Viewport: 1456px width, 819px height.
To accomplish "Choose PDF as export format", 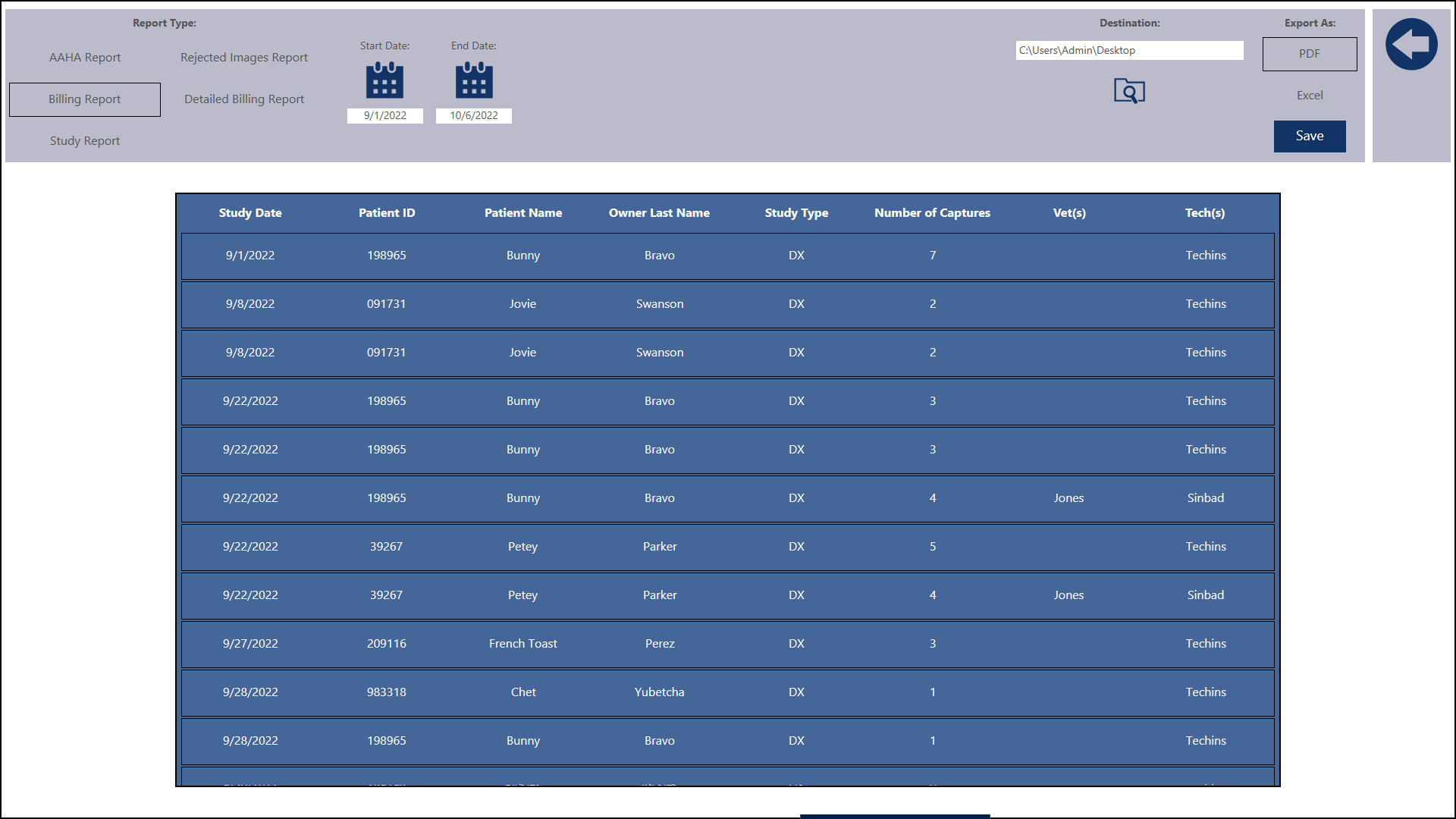I will (1310, 54).
